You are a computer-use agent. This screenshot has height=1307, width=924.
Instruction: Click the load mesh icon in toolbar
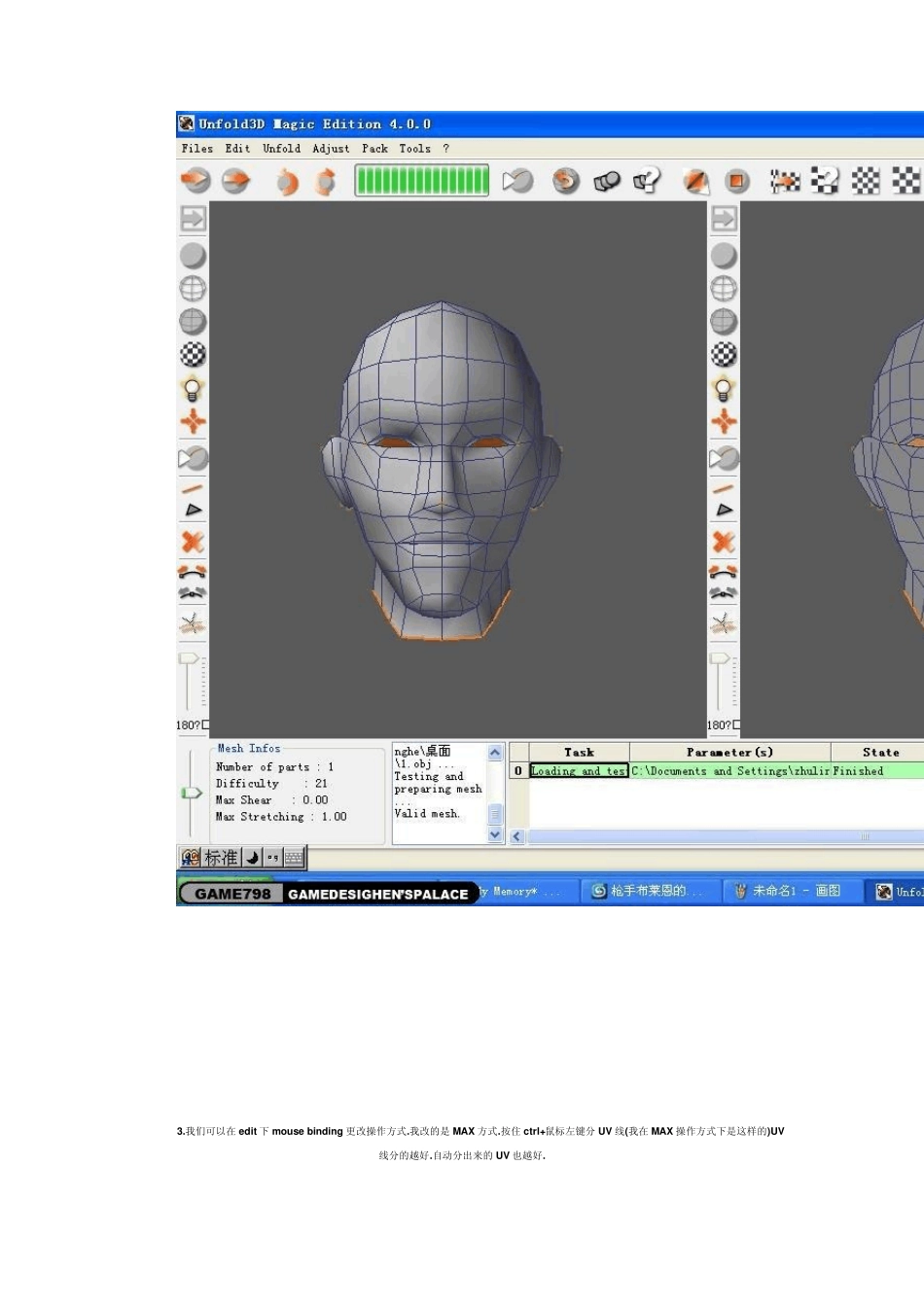point(195,181)
